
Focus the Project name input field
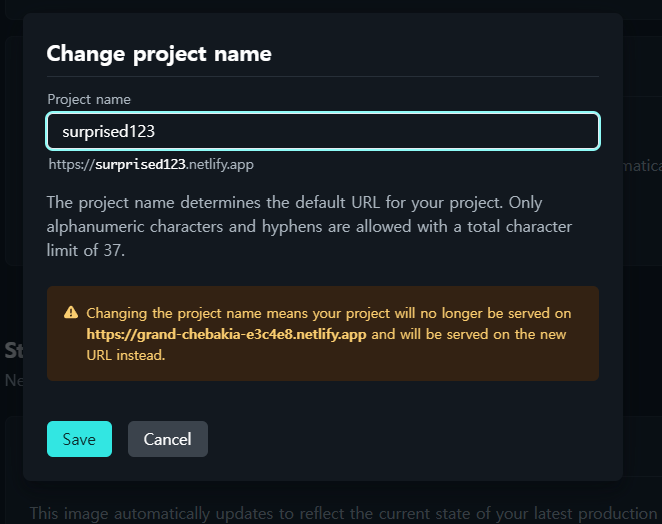click(x=323, y=131)
